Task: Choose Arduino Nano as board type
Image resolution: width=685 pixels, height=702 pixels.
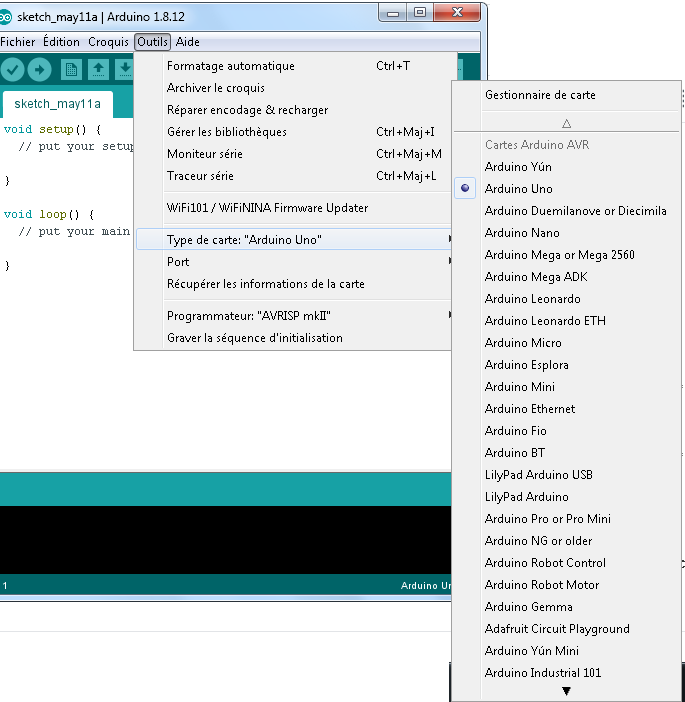Action: [522, 233]
